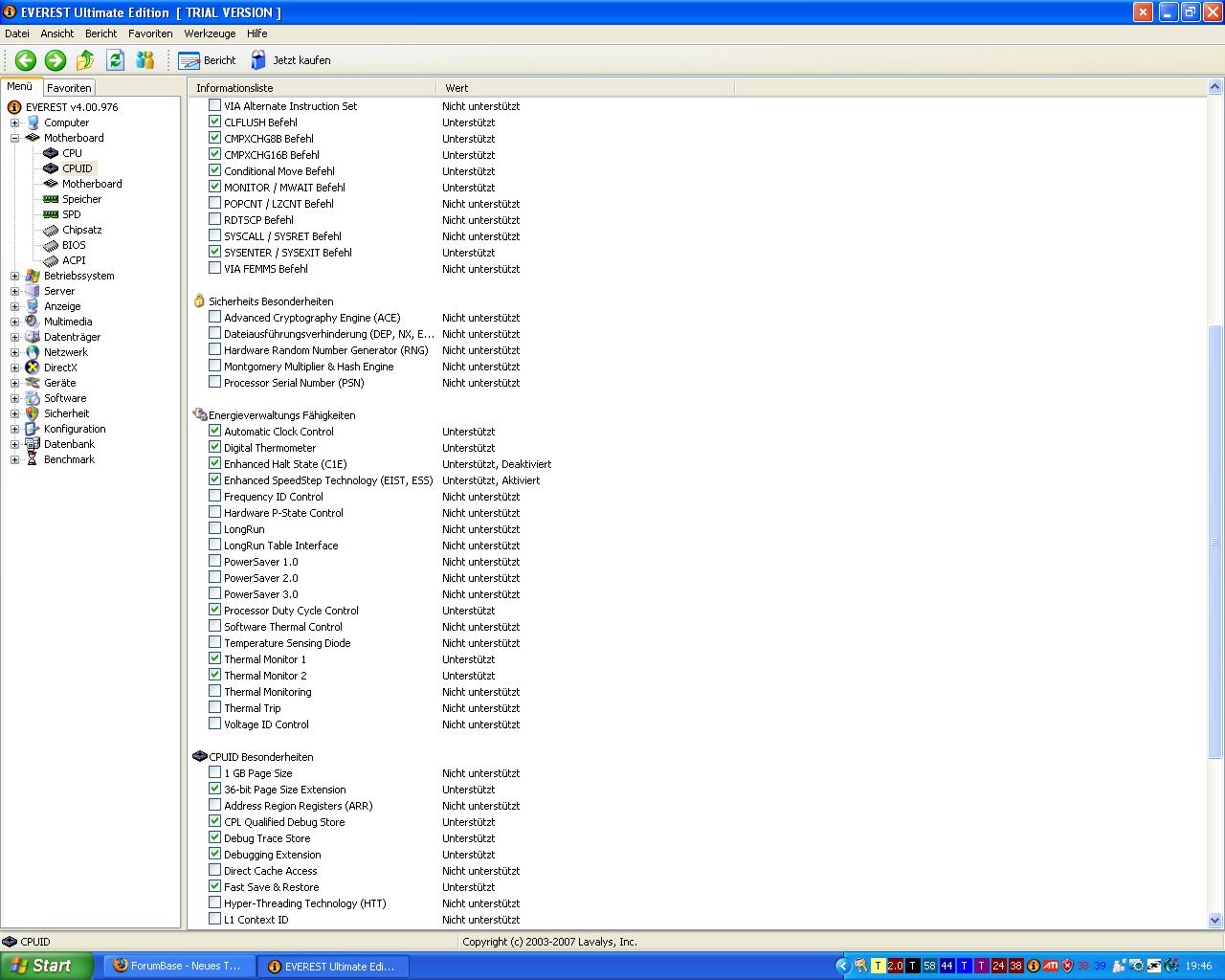Expand the Anzeige tree node
This screenshot has height=980, width=1225.
pyautogui.click(x=14, y=306)
